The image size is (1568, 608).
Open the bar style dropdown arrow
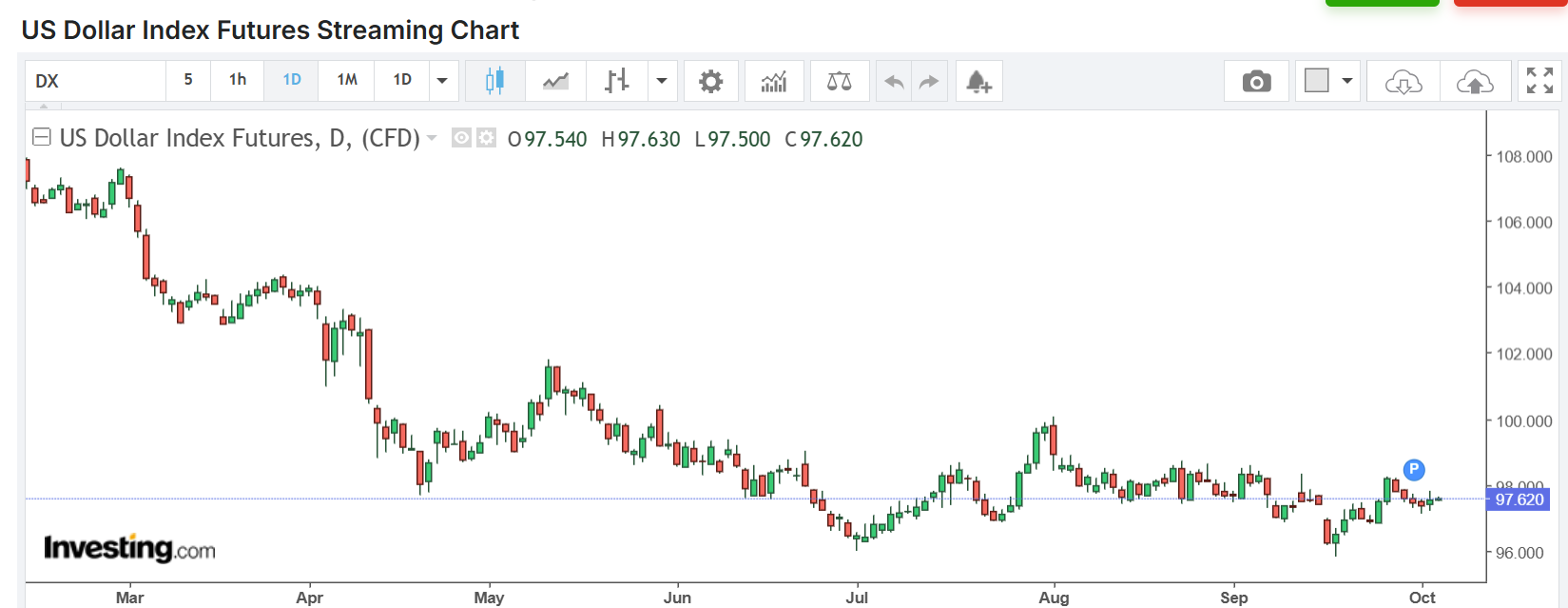point(662,81)
